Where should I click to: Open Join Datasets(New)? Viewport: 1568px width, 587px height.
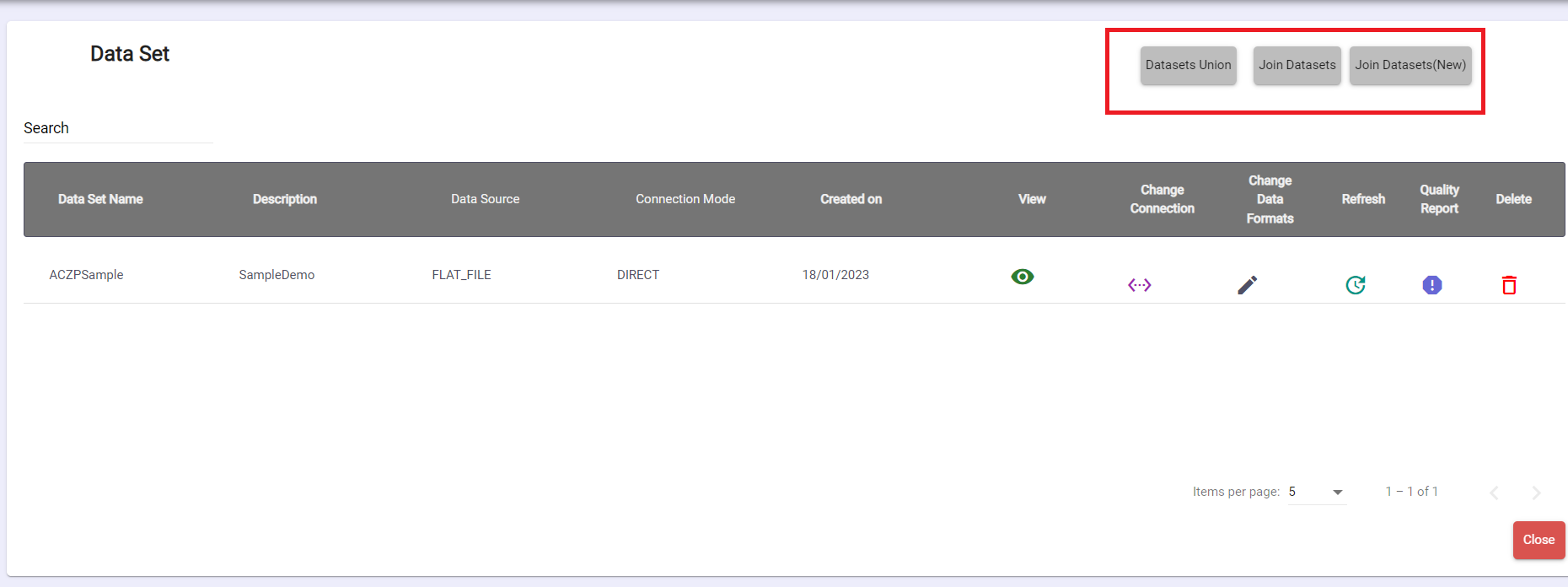point(1410,65)
